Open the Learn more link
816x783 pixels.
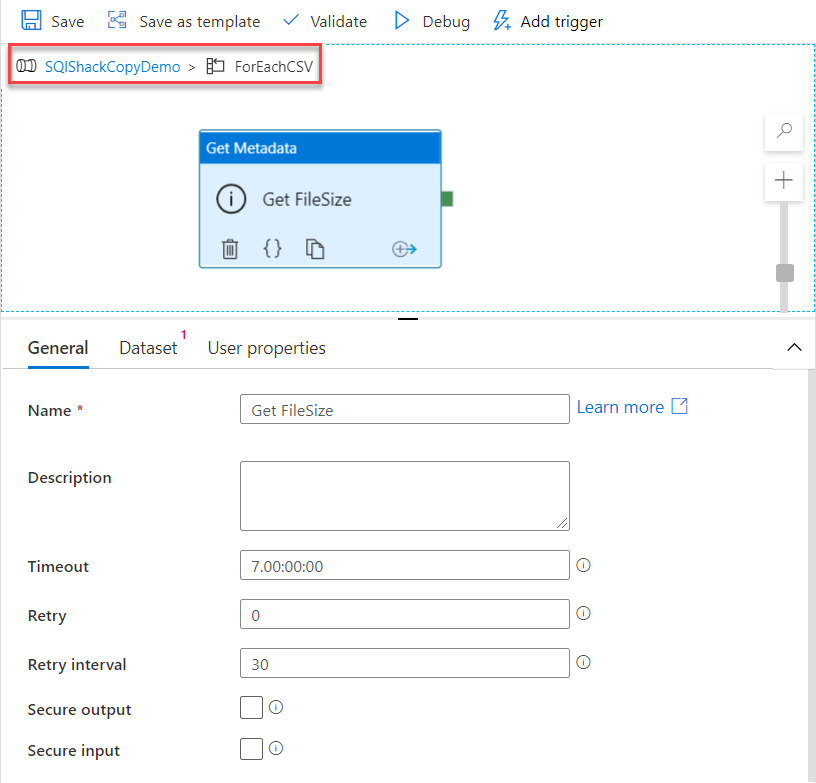tap(621, 406)
